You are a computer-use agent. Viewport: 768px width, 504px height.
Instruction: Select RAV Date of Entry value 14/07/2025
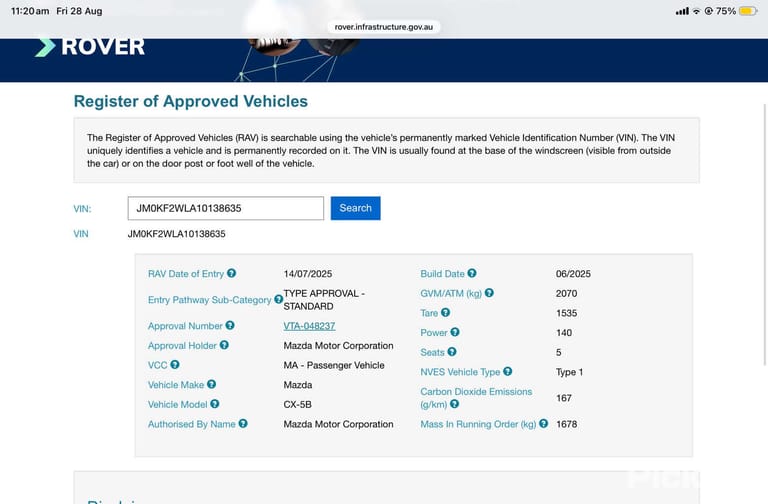point(308,274)
